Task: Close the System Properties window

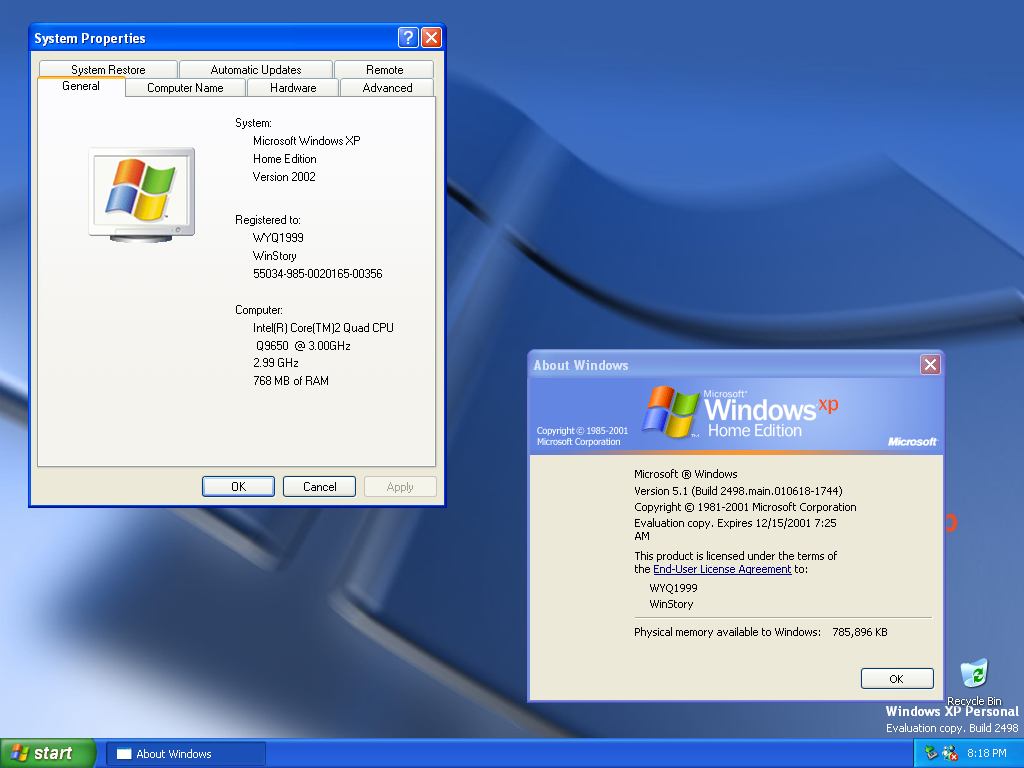Action: click(x=431, y=38)
